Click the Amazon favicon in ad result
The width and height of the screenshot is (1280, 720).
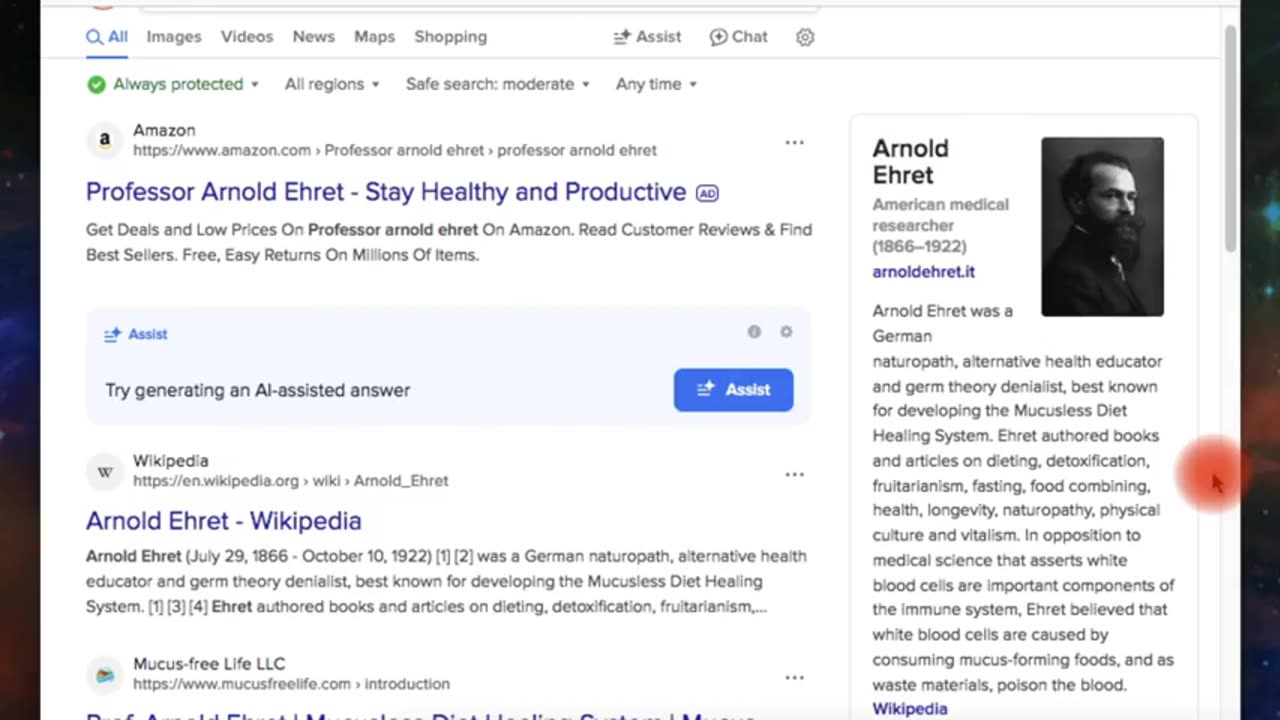[104, 140]
